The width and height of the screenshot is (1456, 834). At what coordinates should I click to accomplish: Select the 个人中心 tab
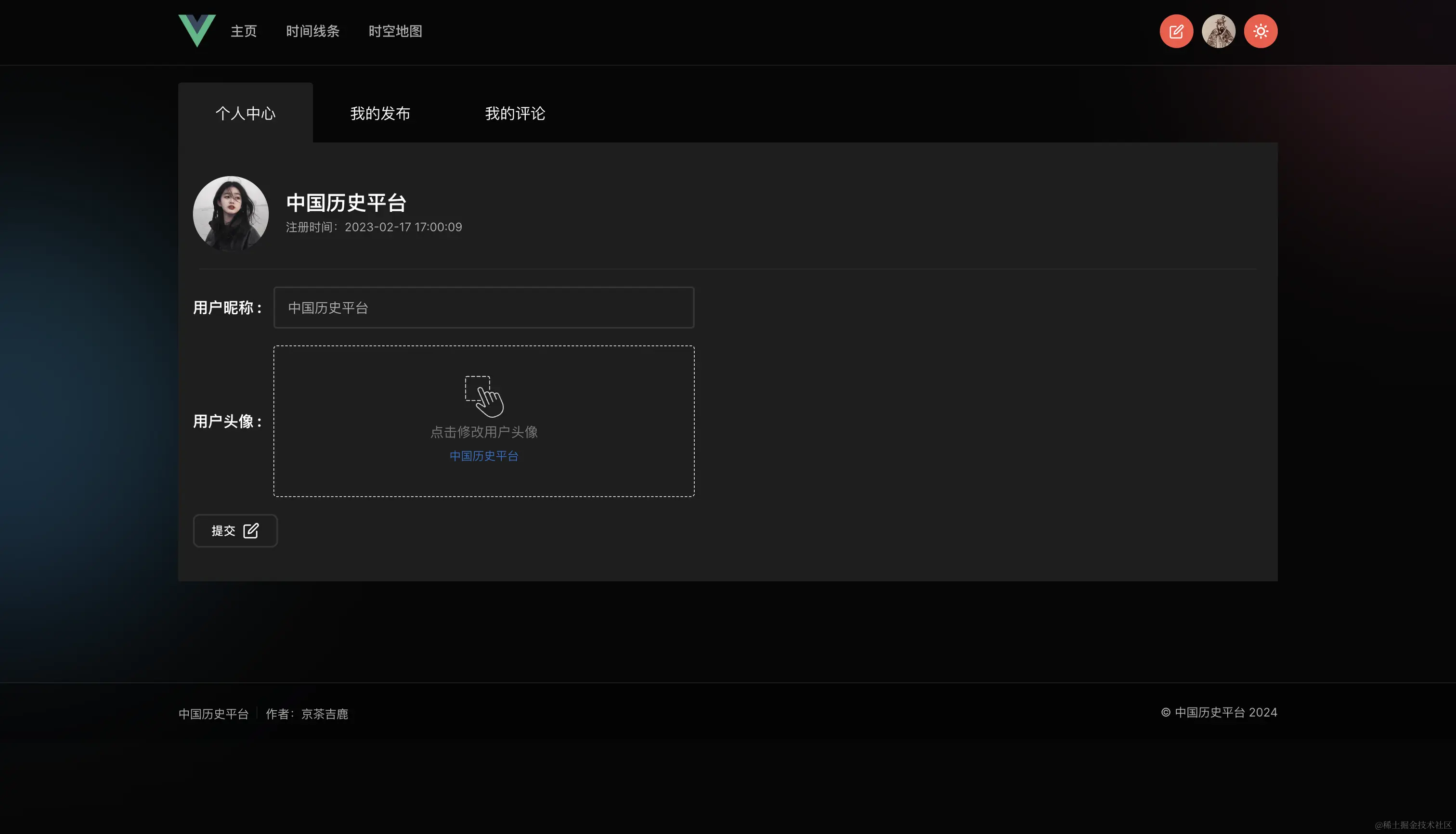coord(245,114)
